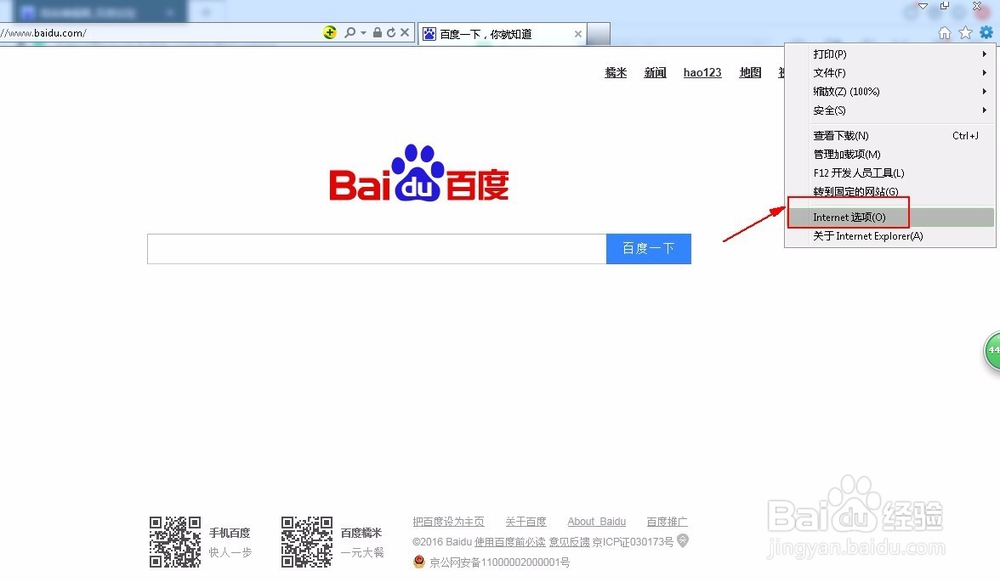The width and height of the screenshot is (1000, 582).
Task: Click the 百度一下 search button
Action: tap(649, 249)
